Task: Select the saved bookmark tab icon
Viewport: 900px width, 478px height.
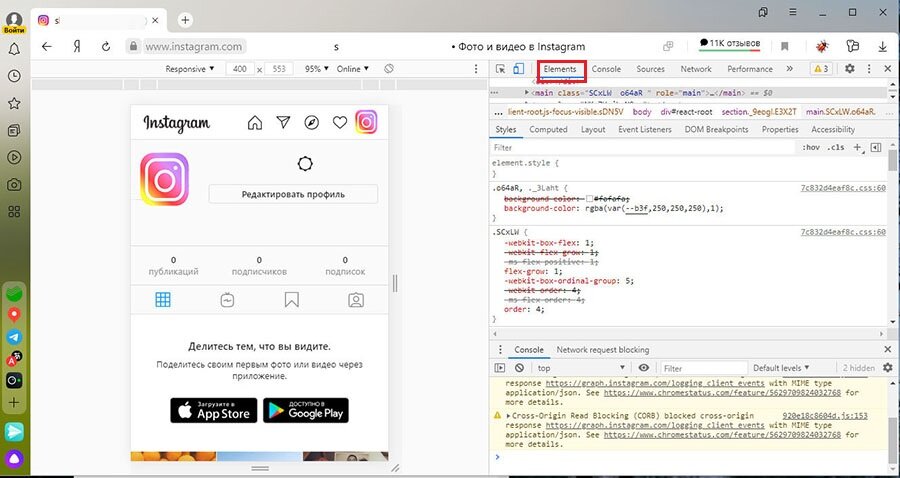Action: 292,300
